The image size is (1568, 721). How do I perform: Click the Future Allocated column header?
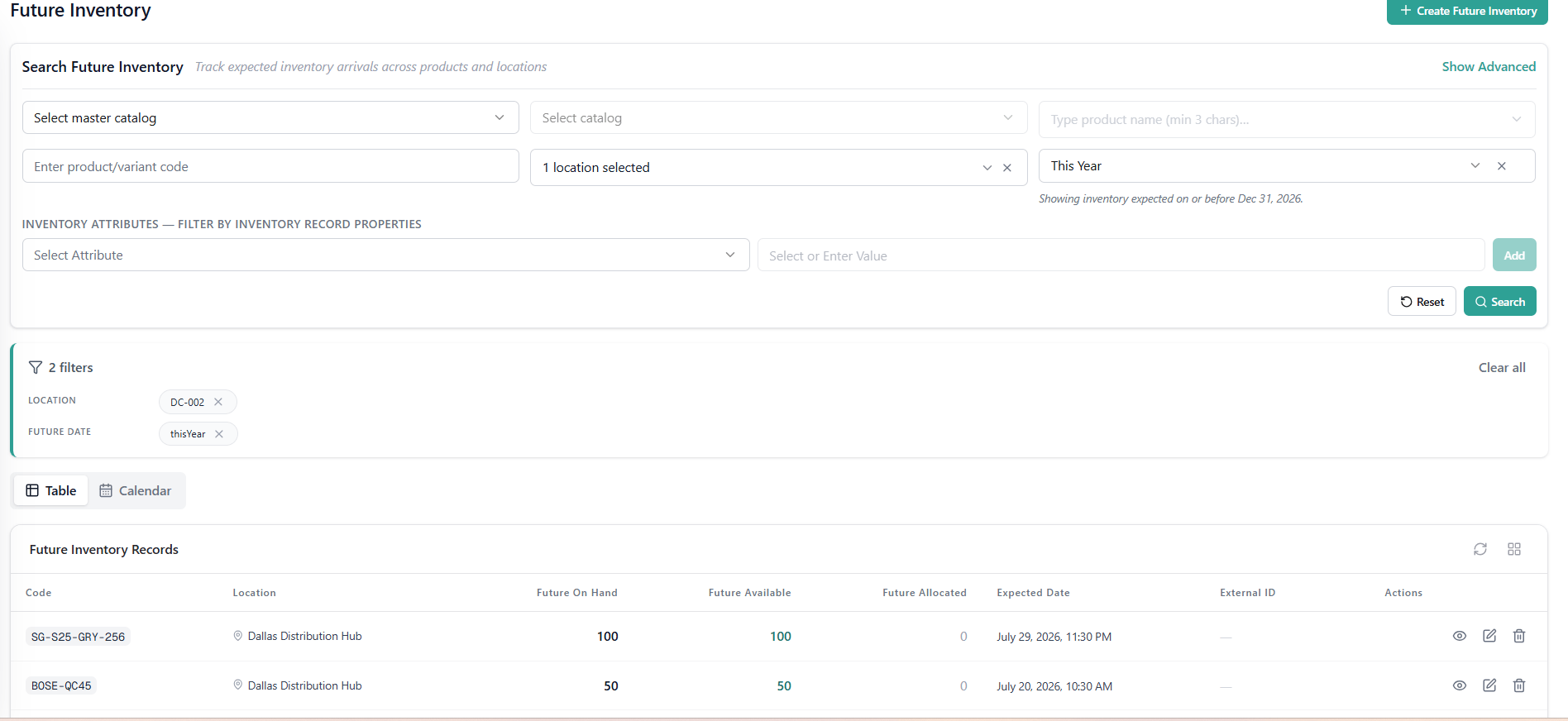point(924,593)
